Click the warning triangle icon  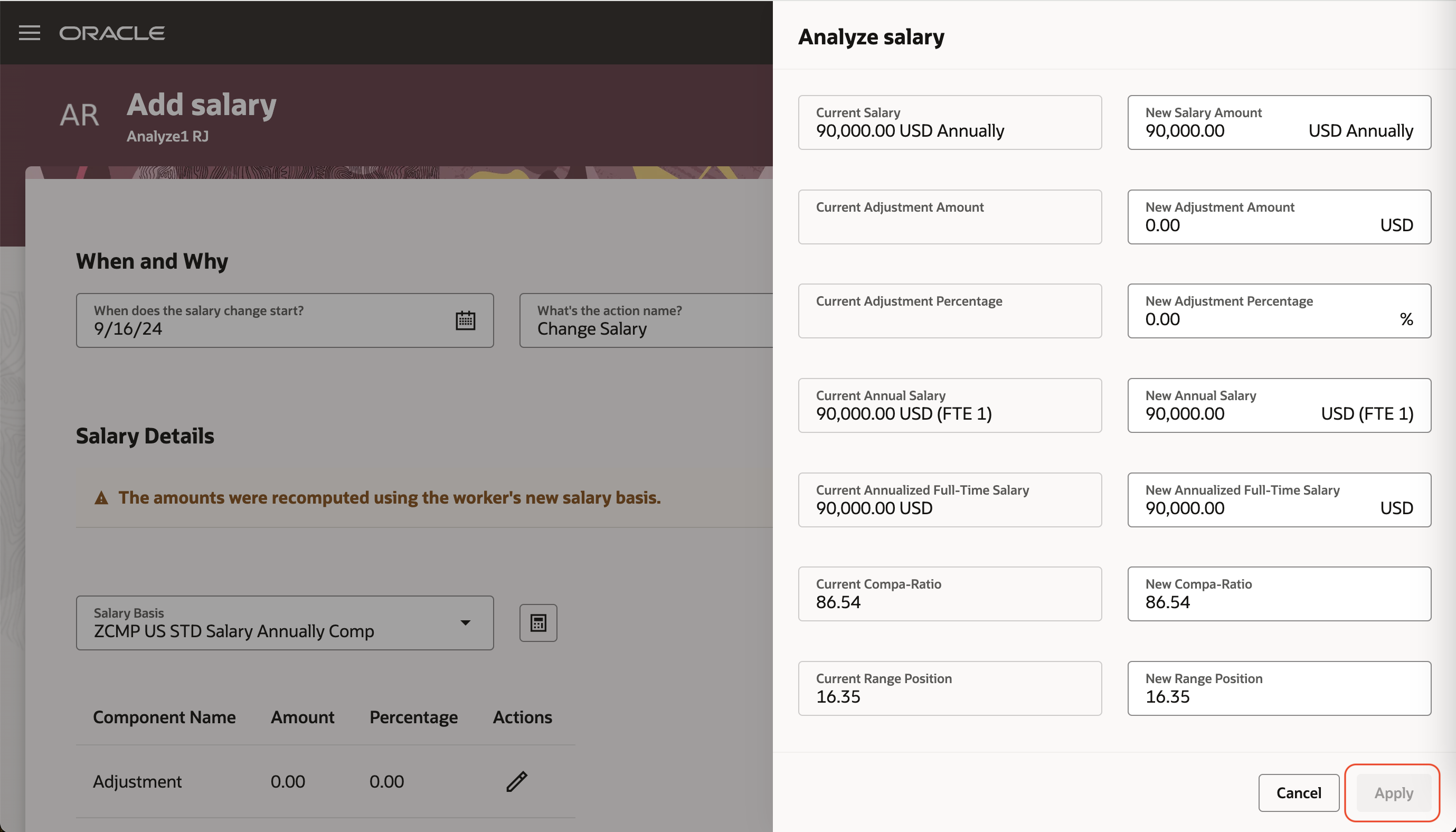click(x=101, y=498)
